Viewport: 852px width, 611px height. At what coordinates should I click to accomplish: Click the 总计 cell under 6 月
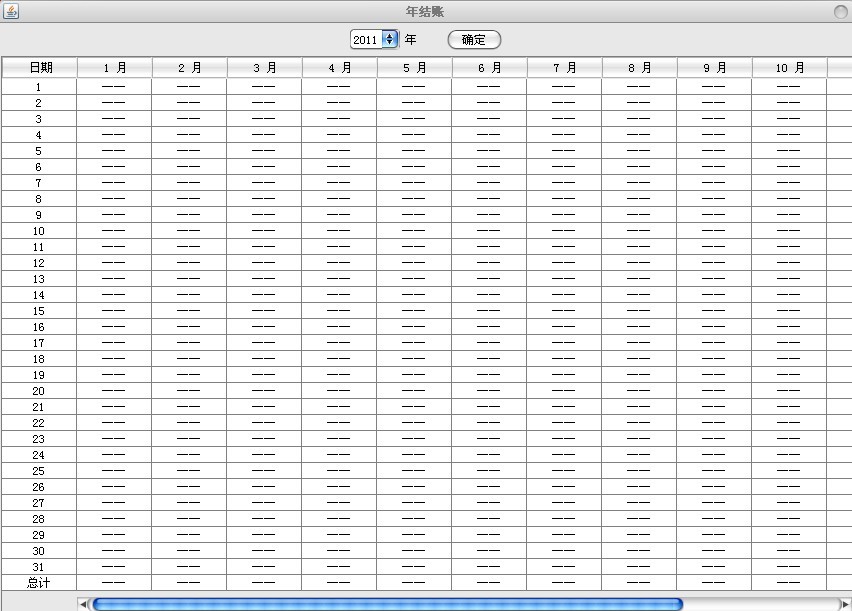click(x=488, y=583)
